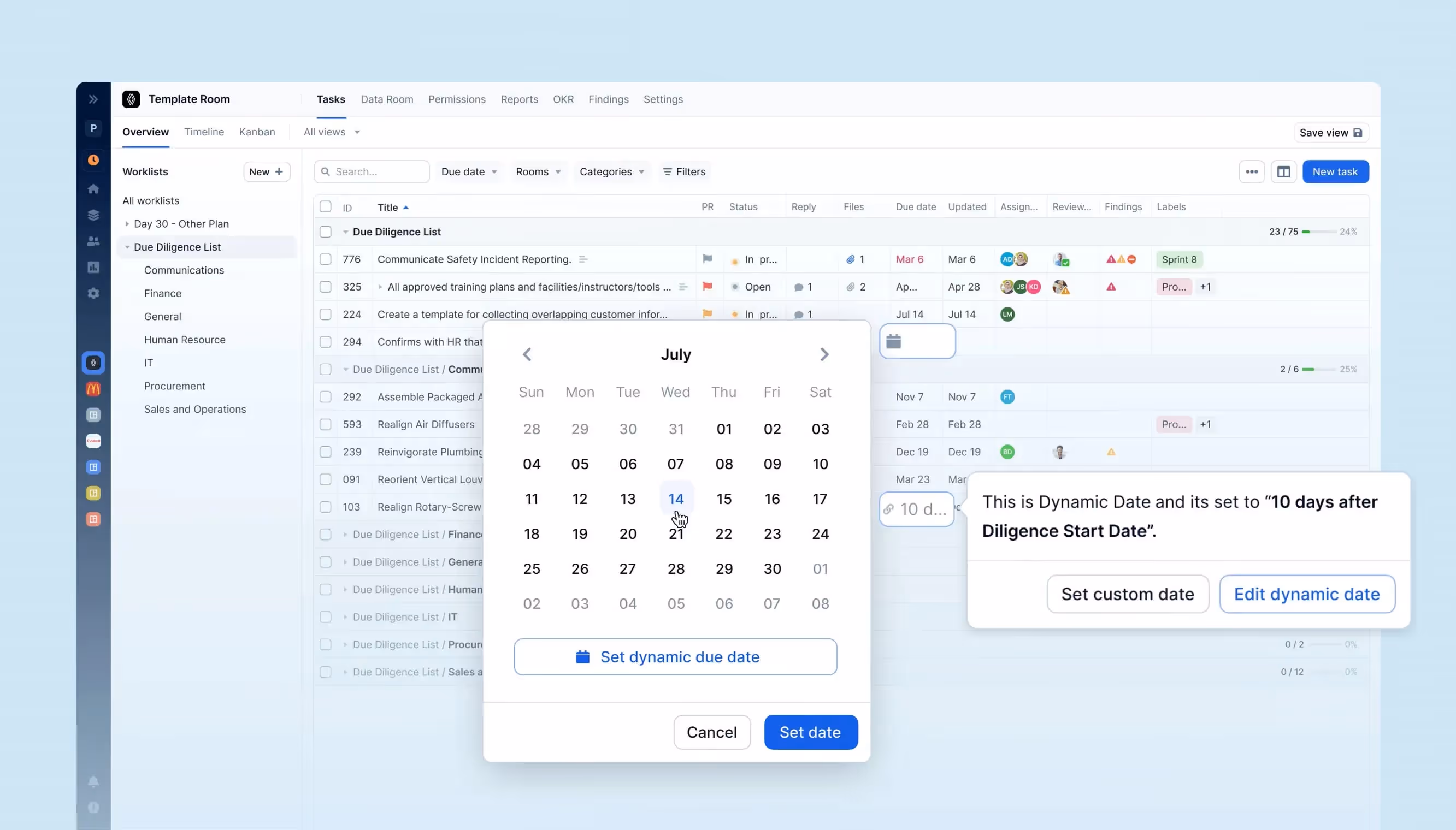This screenshot has width=1456, height=830.
Task: Open the All views dropdown
Action: coord(331,132)
